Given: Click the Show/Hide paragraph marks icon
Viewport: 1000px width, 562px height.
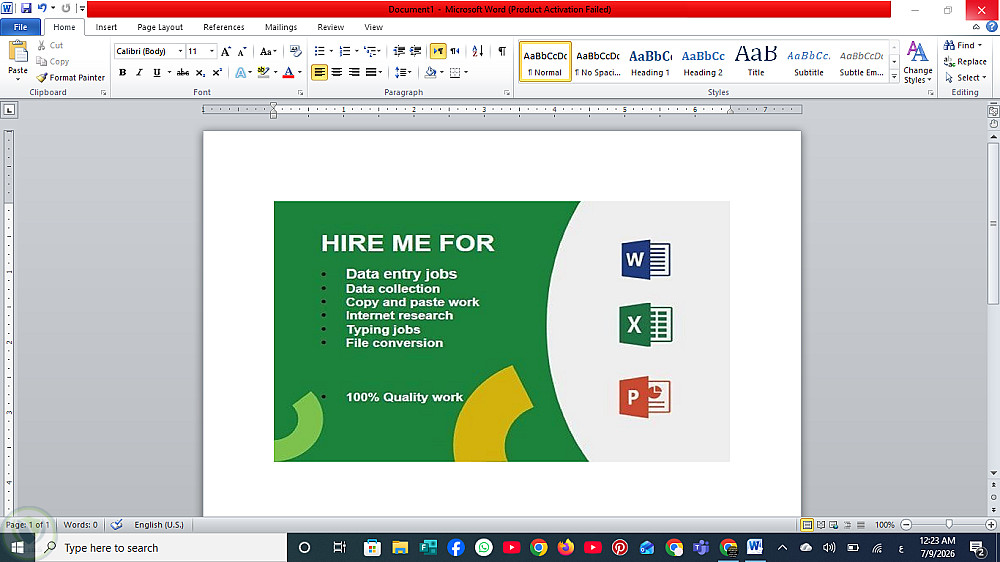Looking at the screenshot, I should [502, 51].
